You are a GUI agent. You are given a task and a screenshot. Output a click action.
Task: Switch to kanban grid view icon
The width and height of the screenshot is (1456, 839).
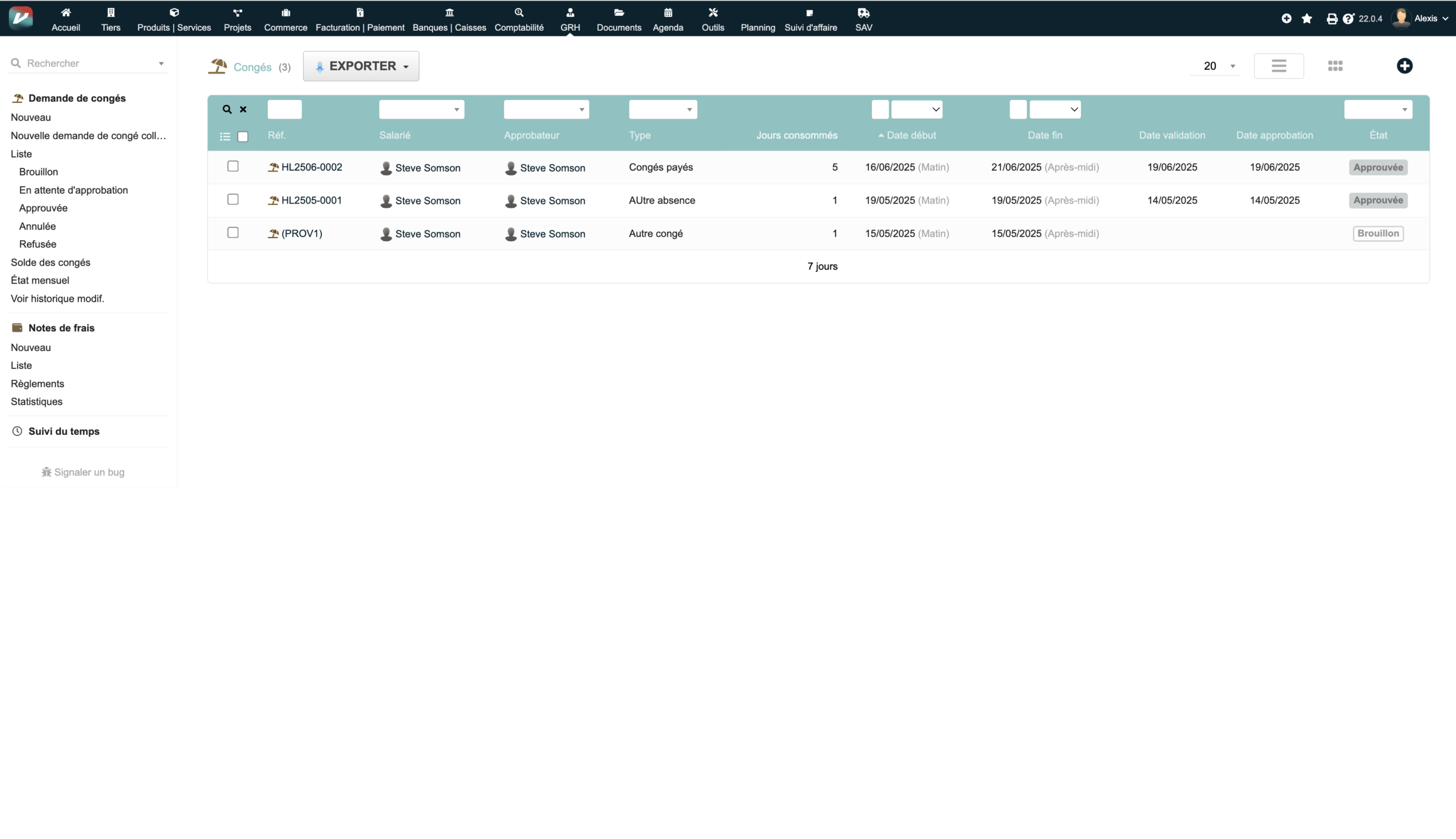(x=1335, y=66)
